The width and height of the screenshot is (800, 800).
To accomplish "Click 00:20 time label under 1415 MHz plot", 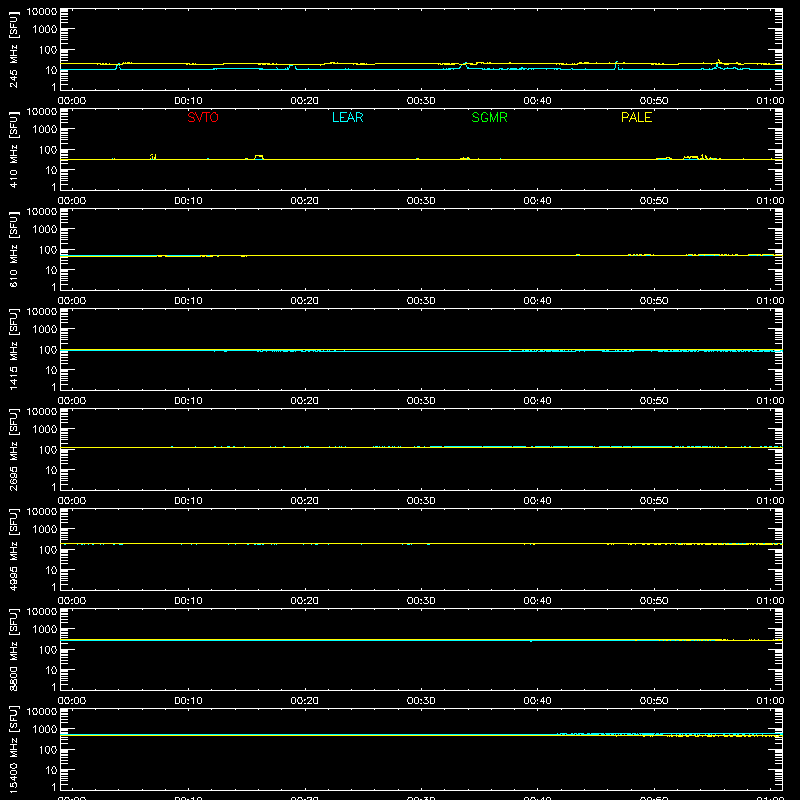I will [x=305, y=401].
